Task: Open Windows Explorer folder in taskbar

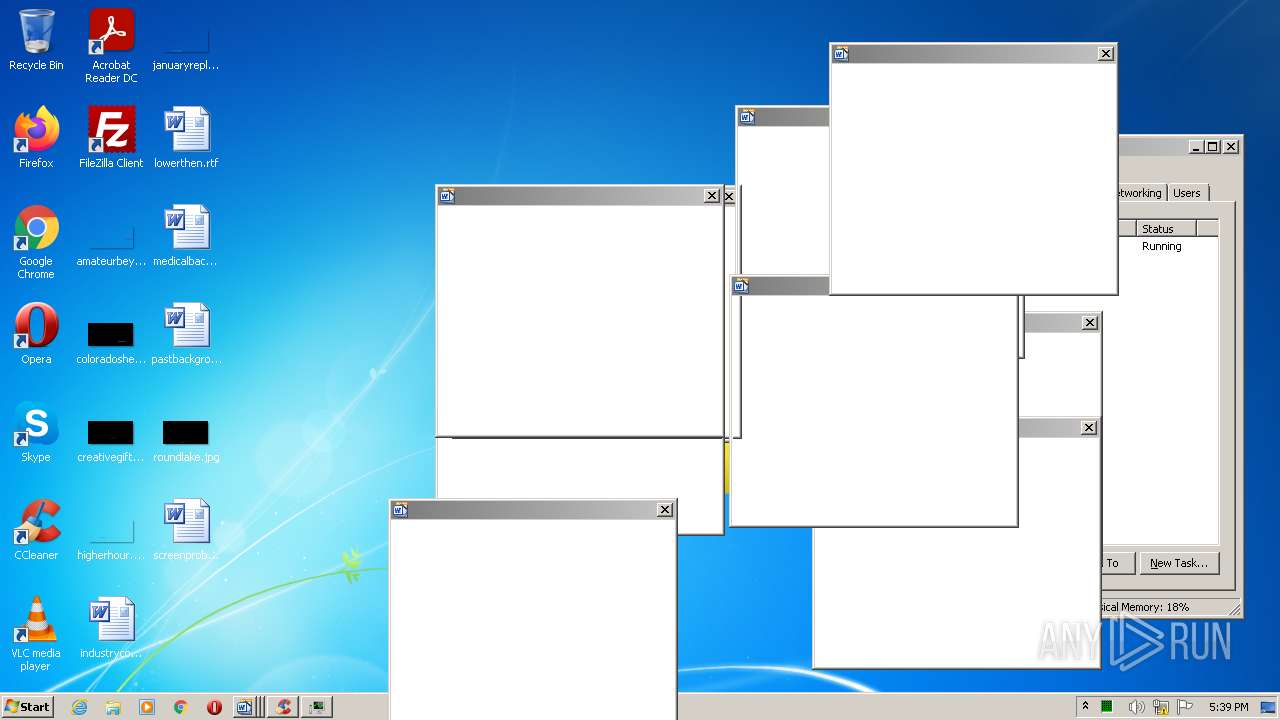Action: (x=113, y=707)
